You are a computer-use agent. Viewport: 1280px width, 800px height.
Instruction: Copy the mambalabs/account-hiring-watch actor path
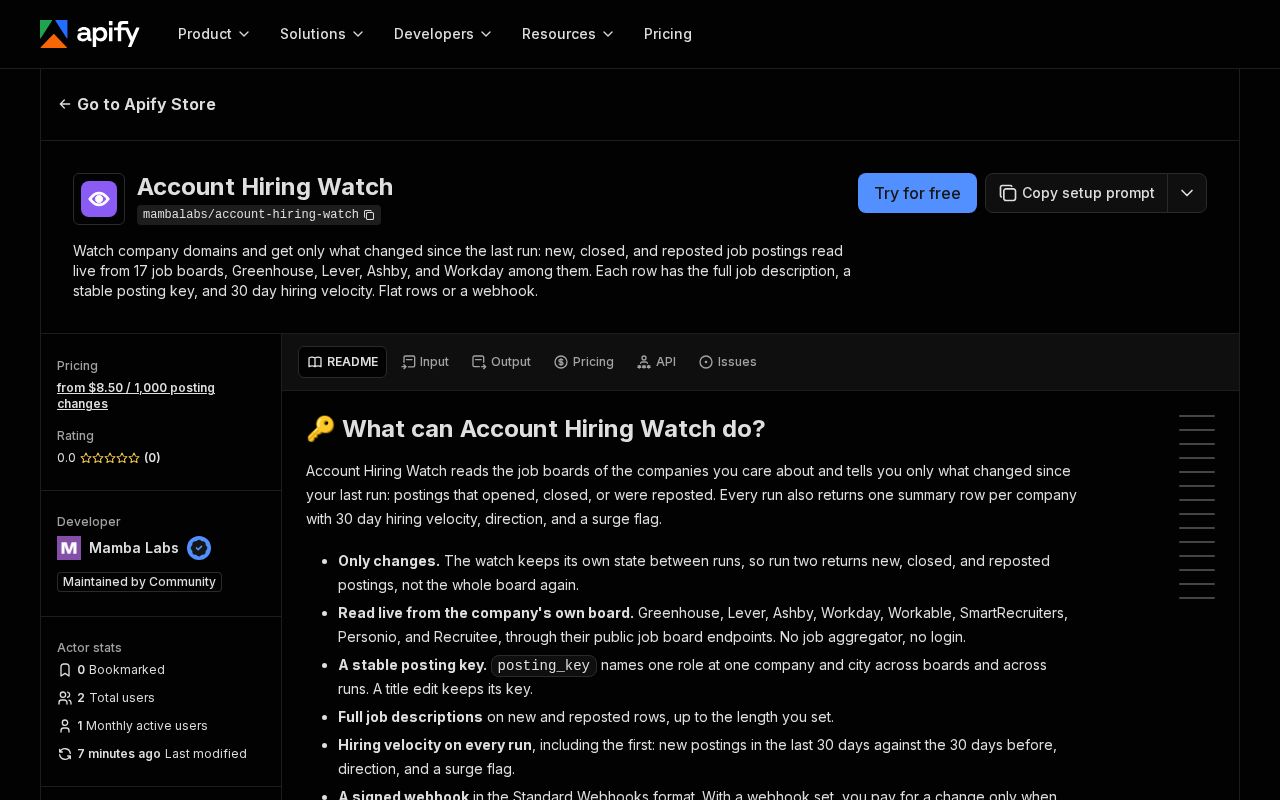click(369, 215)
